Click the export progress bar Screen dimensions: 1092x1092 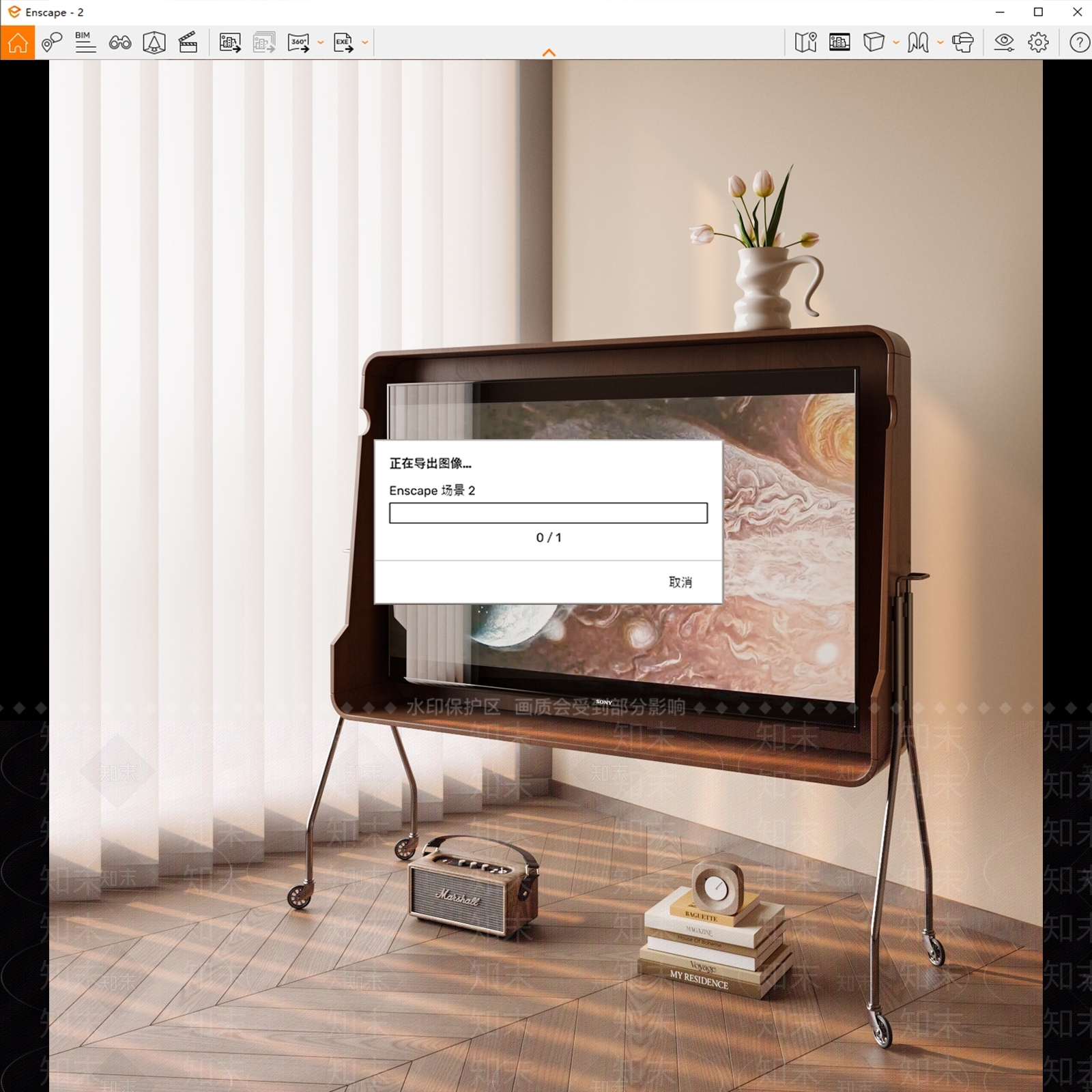click(x=548, y=513)
